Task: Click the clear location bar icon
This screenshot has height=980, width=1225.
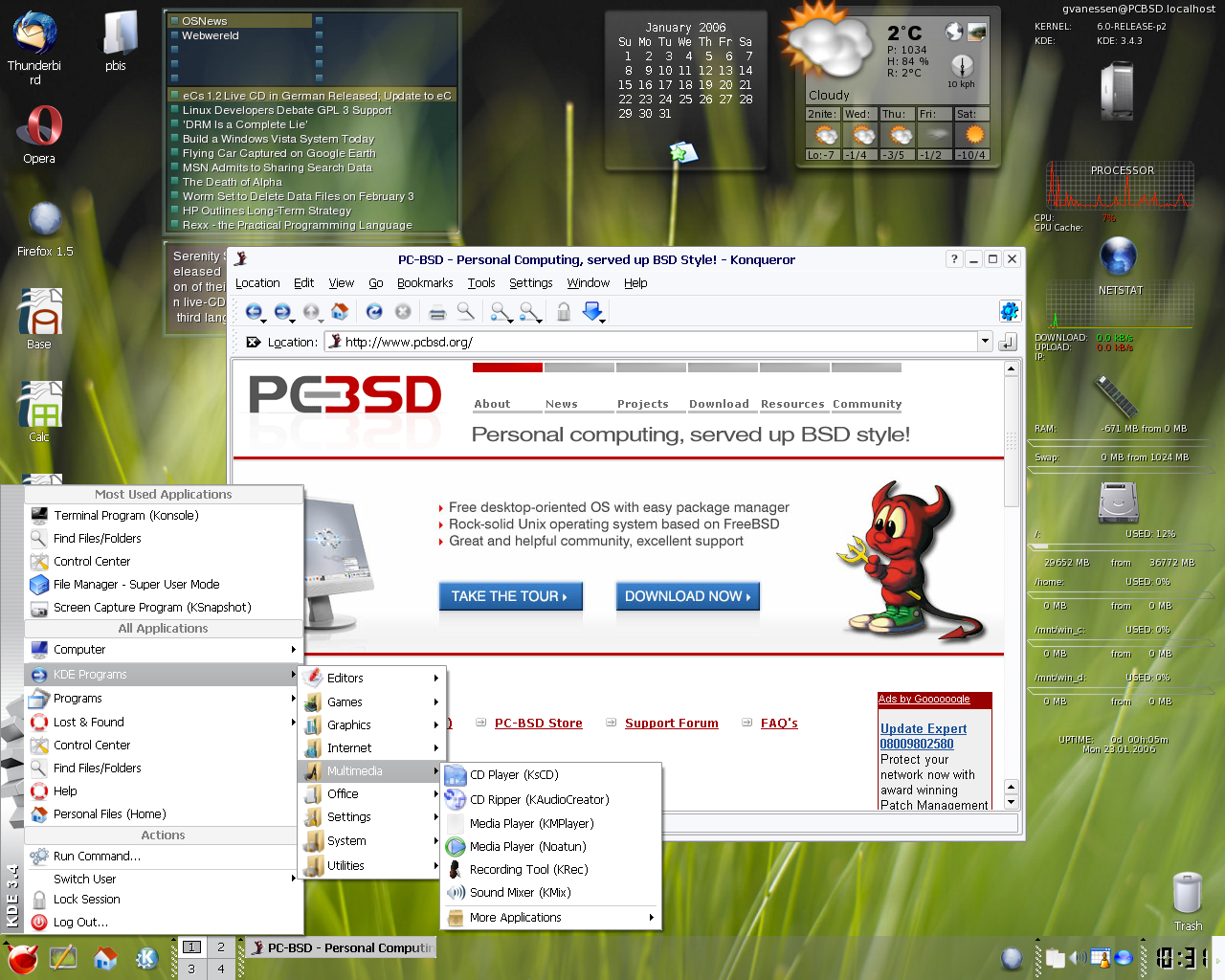Action: point(253,342)
